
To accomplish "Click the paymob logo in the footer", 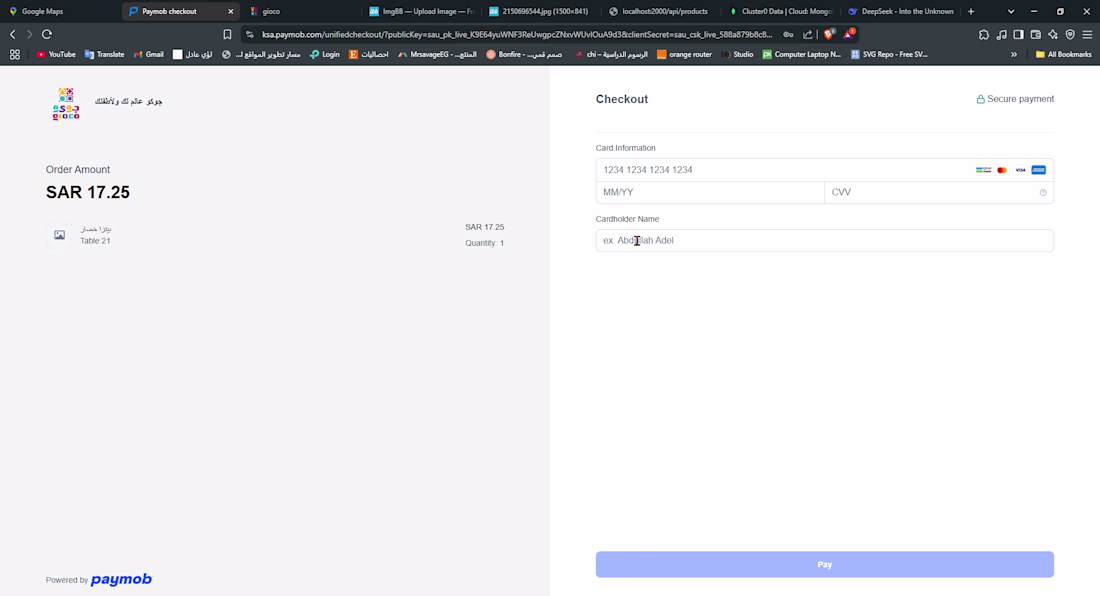I will [x=121, y=579].
